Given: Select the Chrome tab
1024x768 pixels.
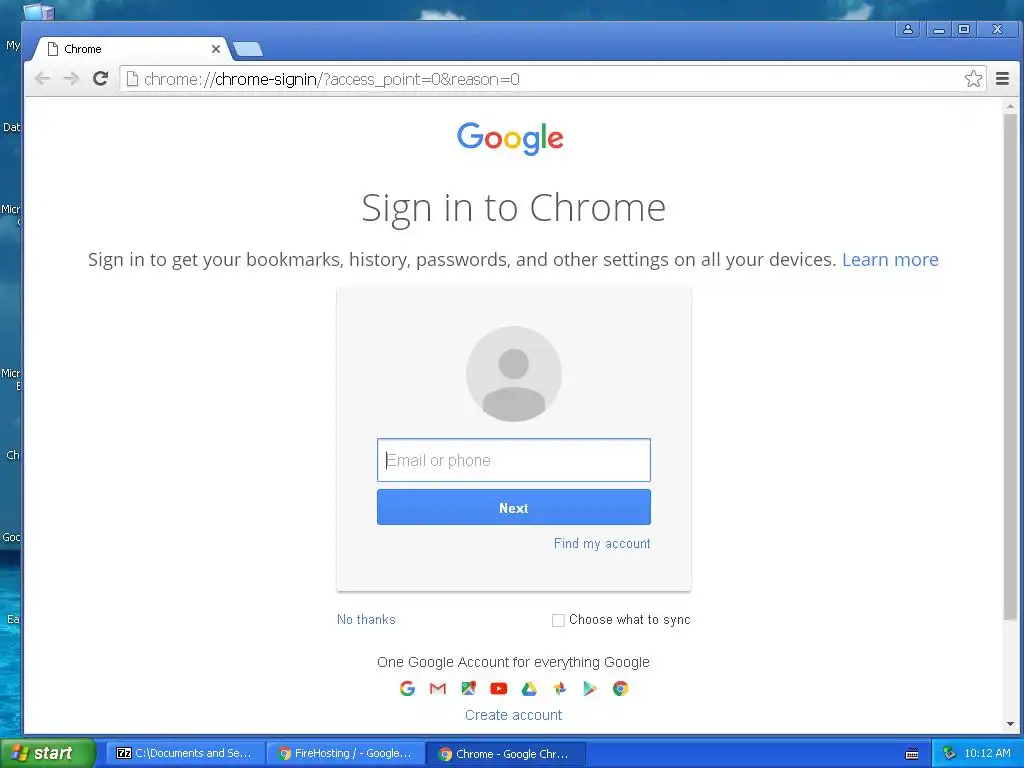Looking at the screenshot, I should [x=131, y=49].
